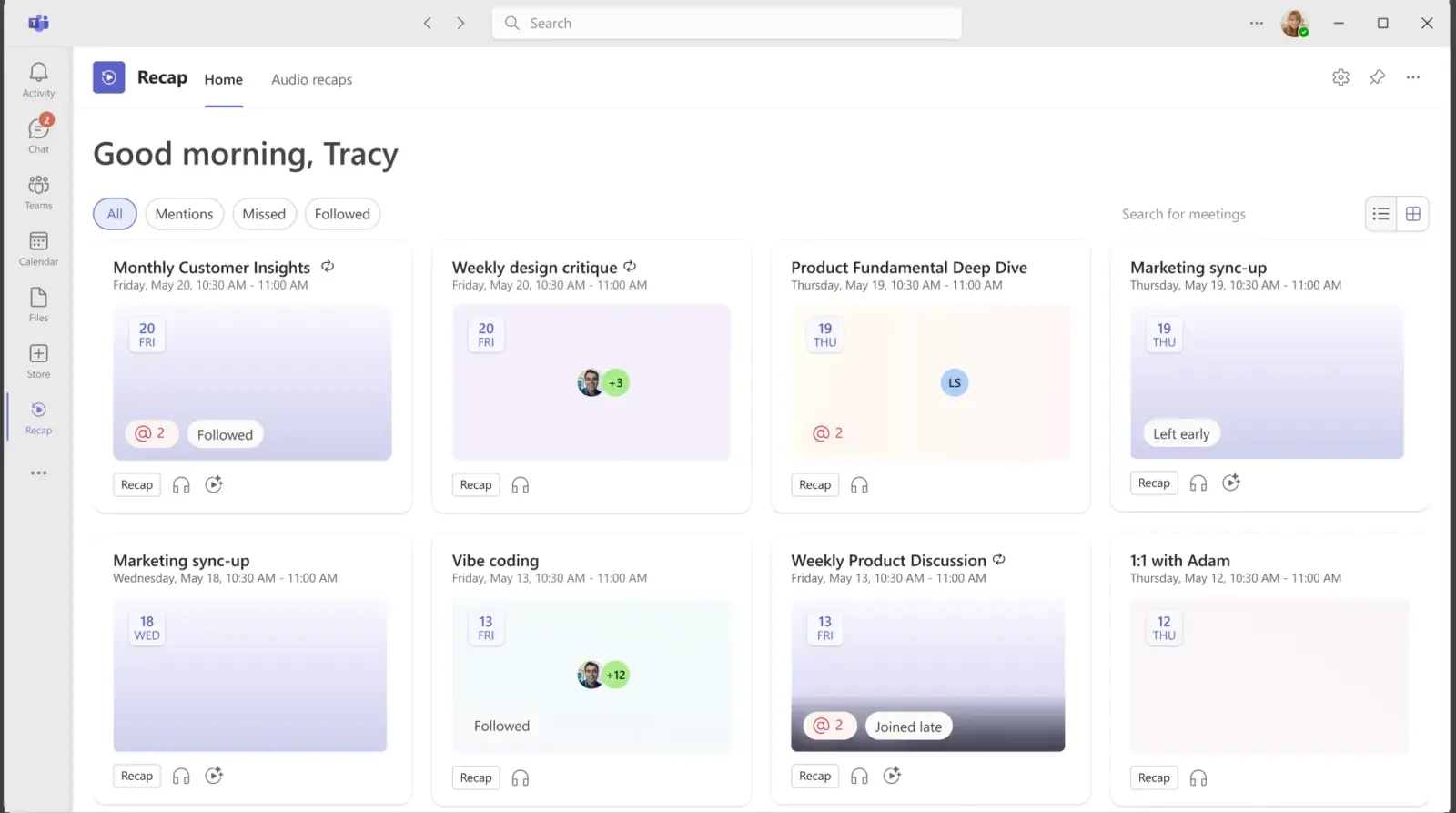Open Teams in the sidebar
The height and width of the screenshot is (813, 1456).
point(38,192)
